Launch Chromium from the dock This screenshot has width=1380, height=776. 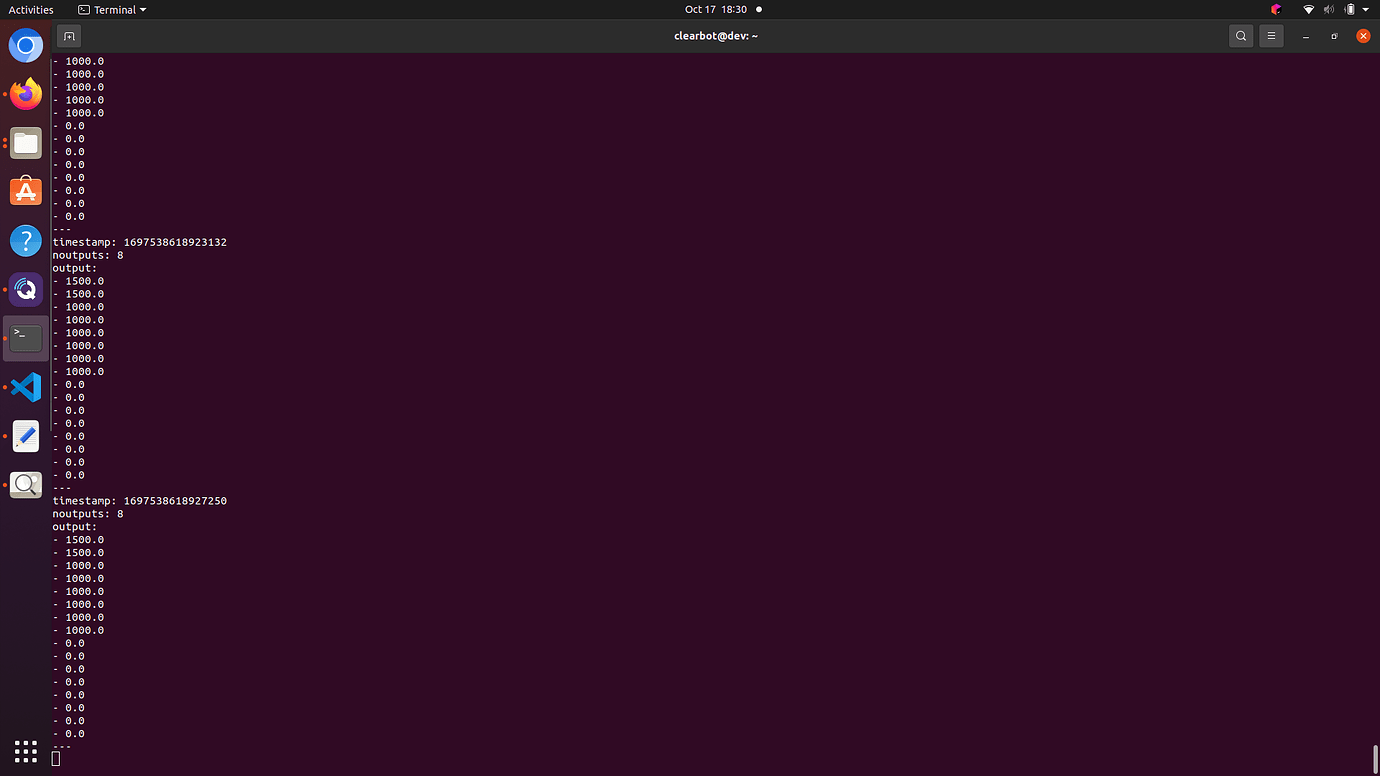(x=26, y=46)
